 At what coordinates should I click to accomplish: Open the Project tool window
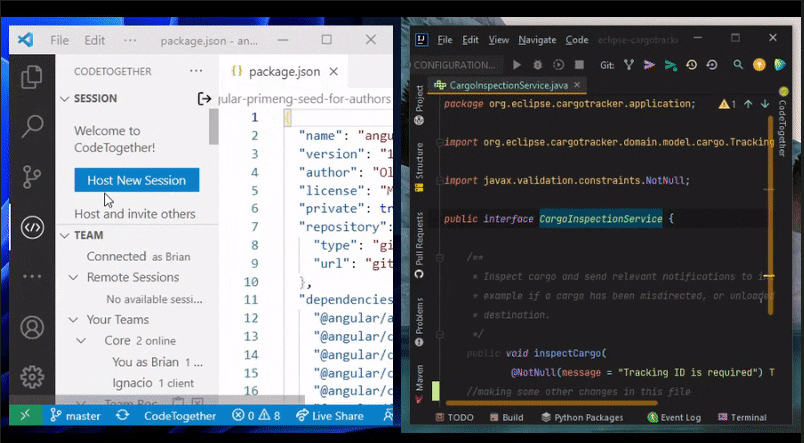pyautogui.click(x=419, y=105)
